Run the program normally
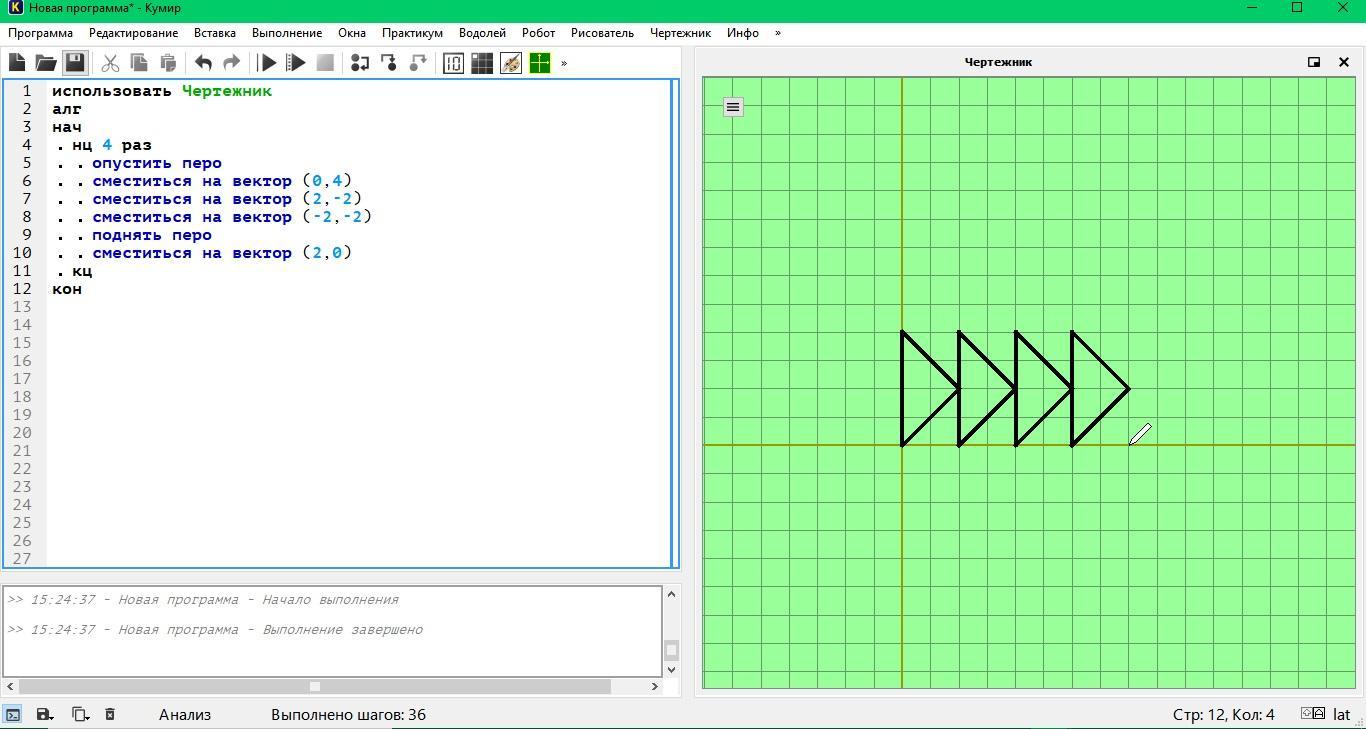Image resolution: width=1366 pixels, height=729 pixels. [x=267, y=63]
